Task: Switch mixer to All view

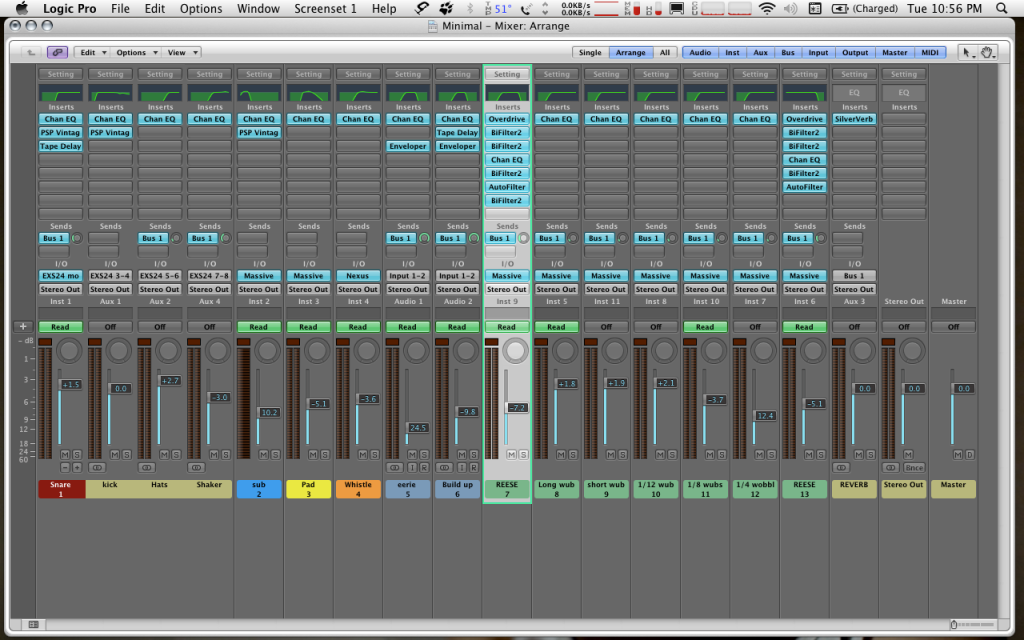Action: (664, 52)
